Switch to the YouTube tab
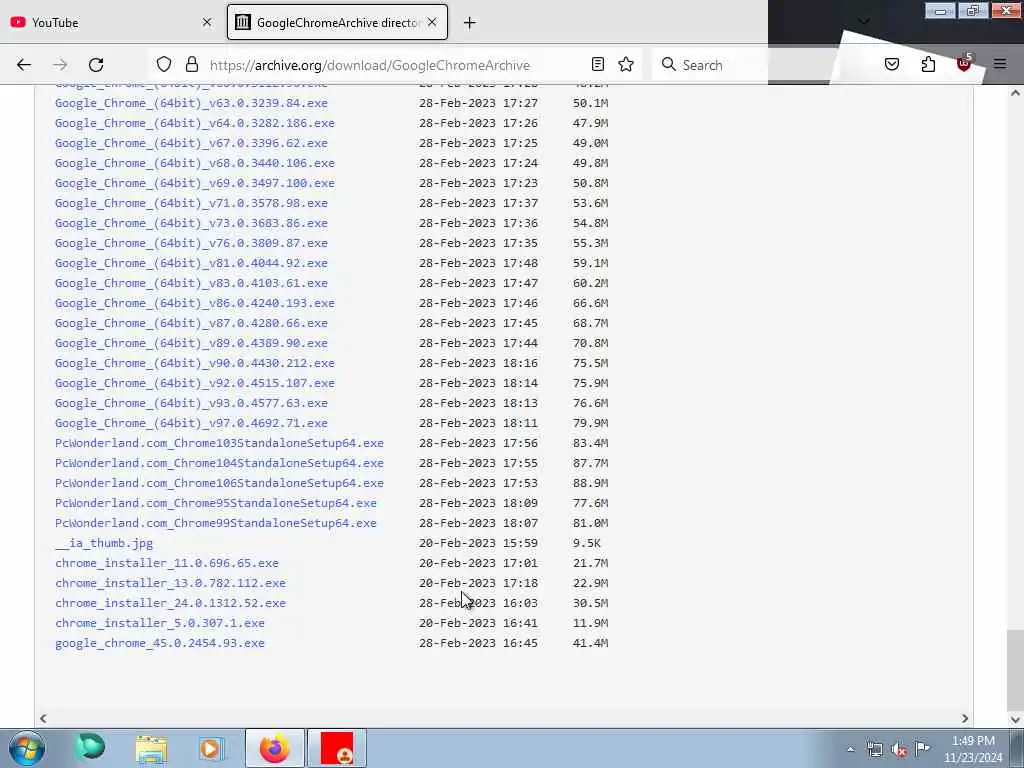1024x768 pixels. [x=111, y=22]
